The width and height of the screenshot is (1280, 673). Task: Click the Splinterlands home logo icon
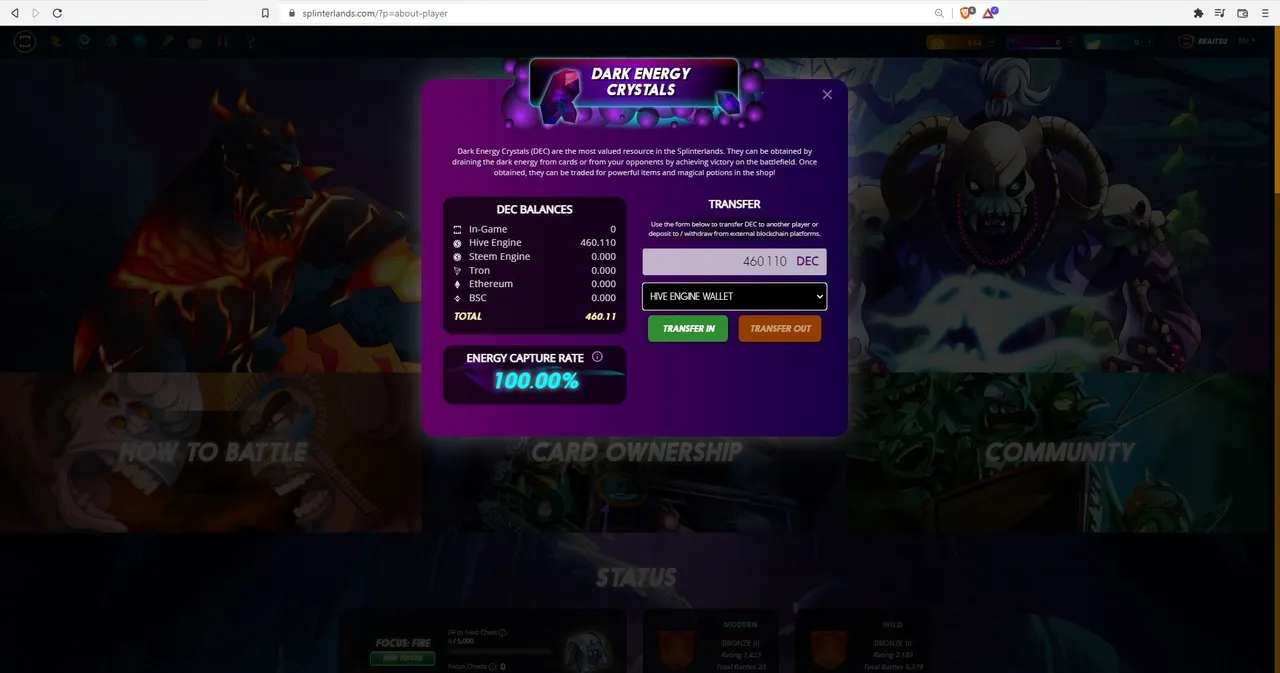[25, 42]
